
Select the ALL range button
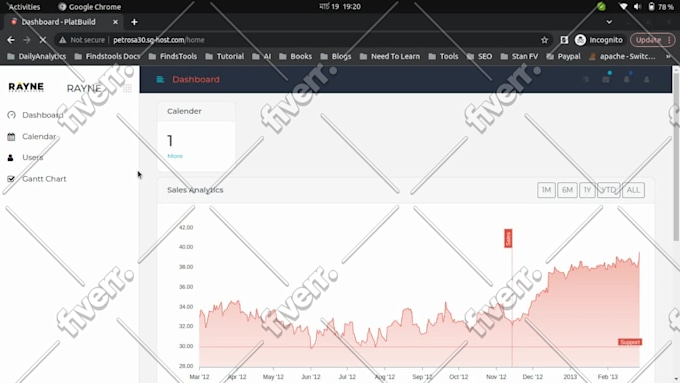(x=633, y=190)
